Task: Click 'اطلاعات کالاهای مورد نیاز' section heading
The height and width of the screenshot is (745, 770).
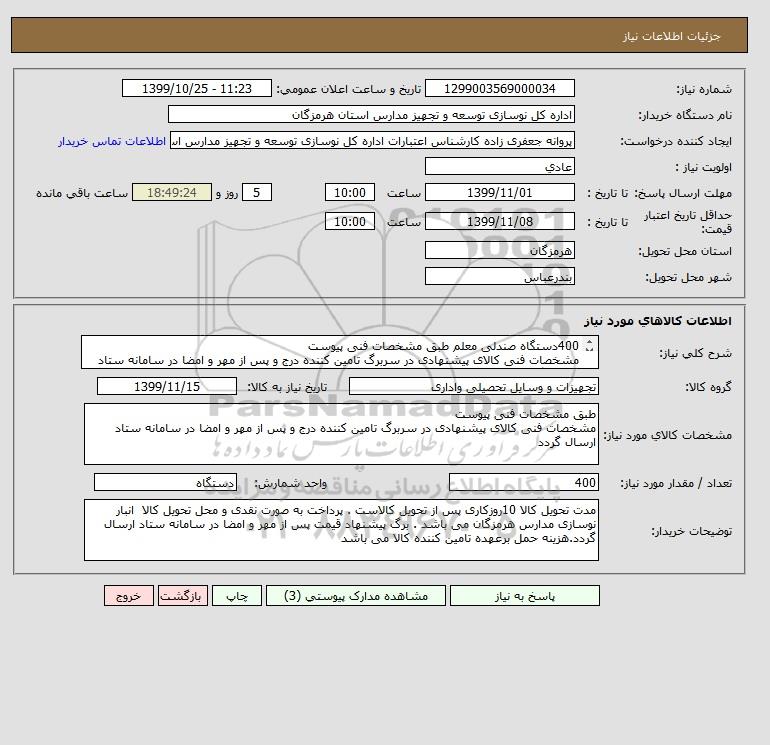Action: coord(658,321)
